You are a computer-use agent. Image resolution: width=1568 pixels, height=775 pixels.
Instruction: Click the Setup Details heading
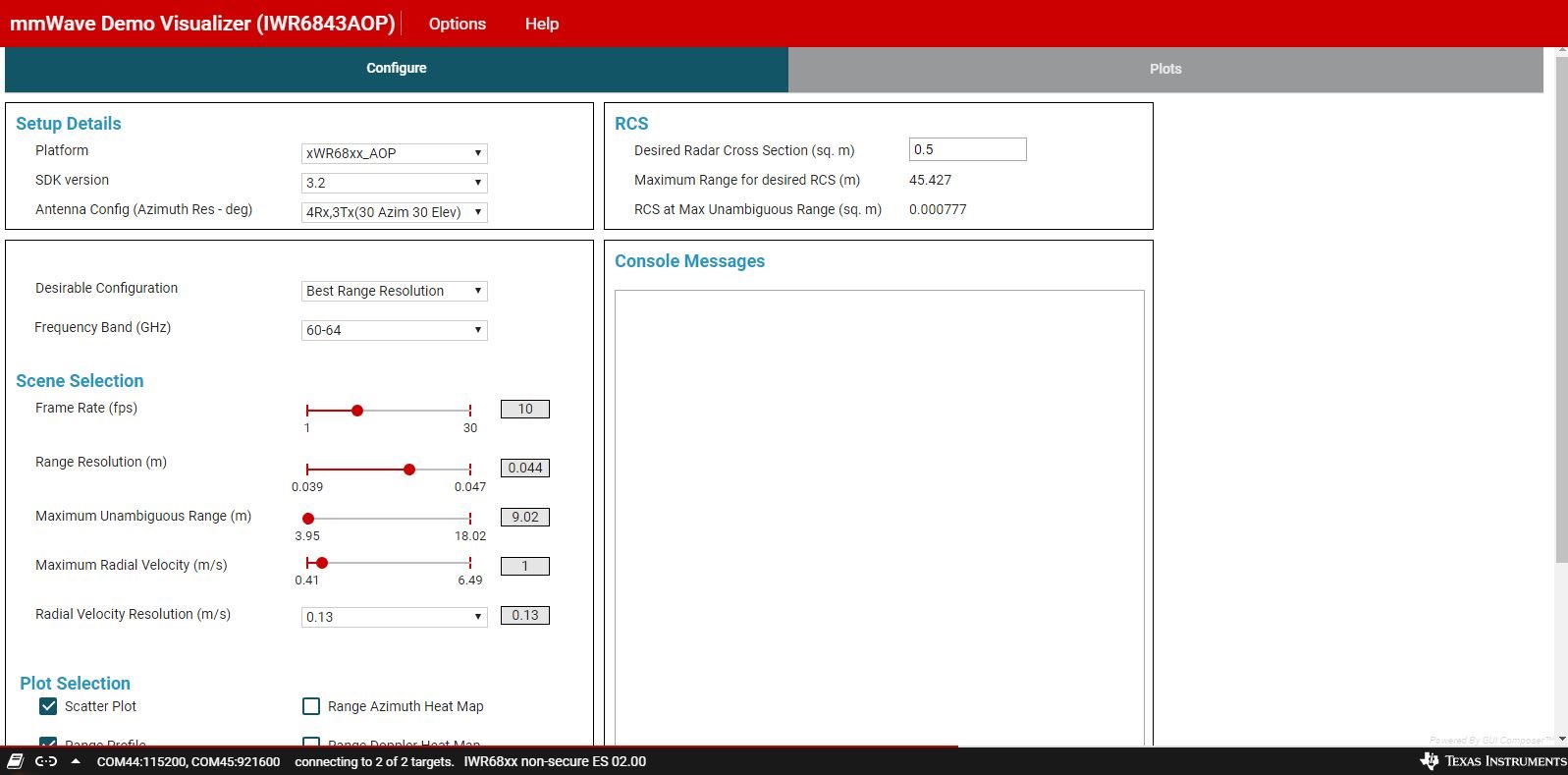(69, 124)
